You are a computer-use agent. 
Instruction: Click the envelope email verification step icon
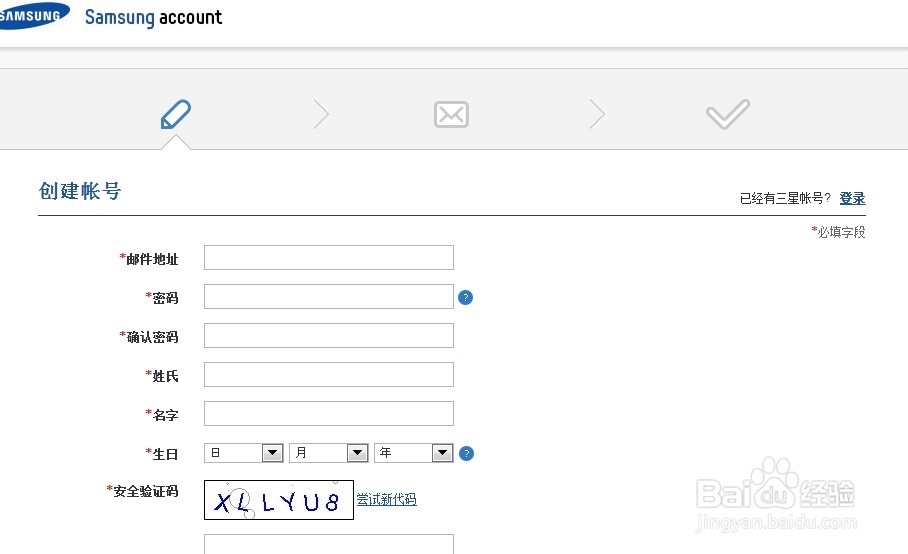point(451,114)
